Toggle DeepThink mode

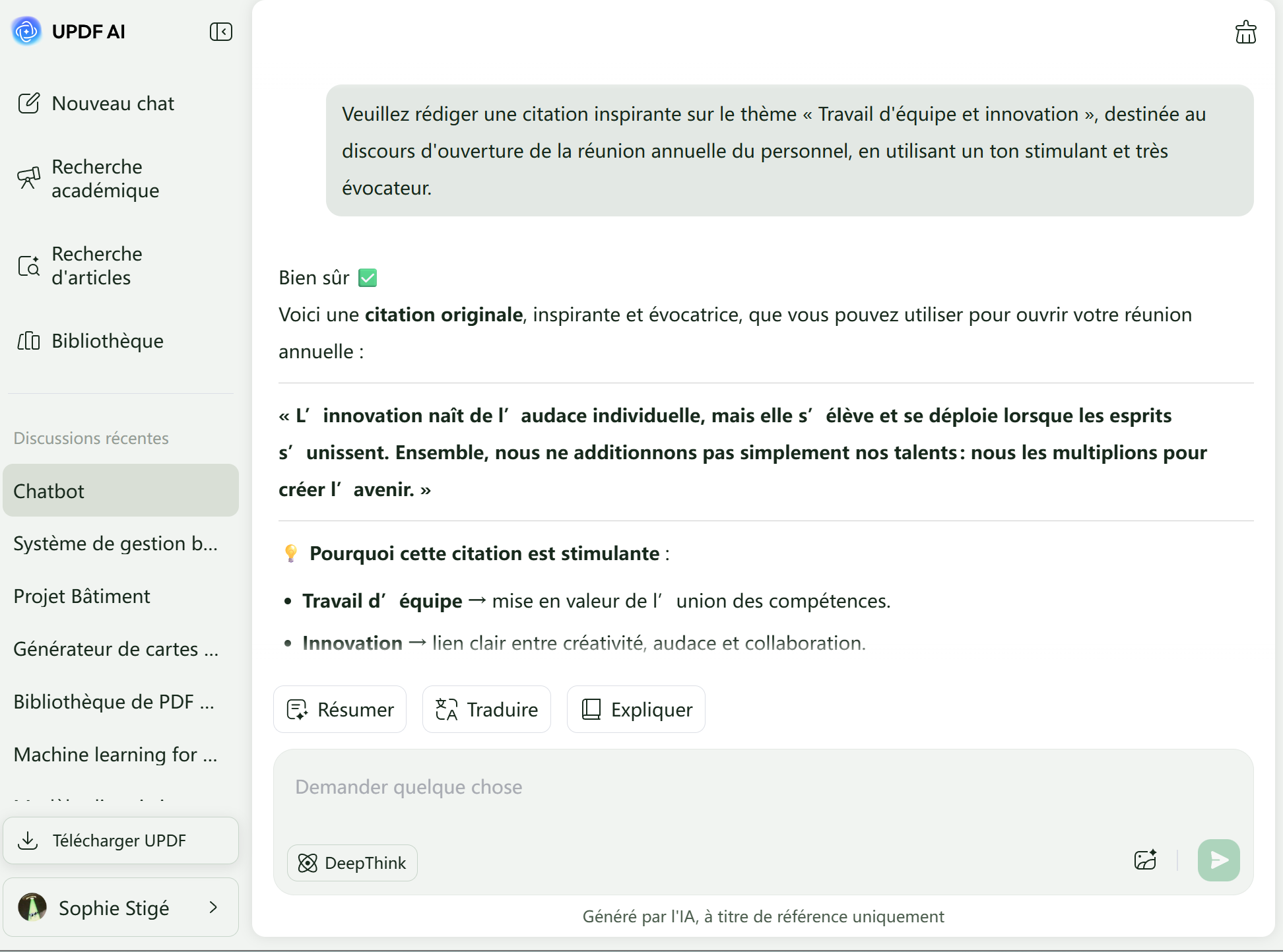pos(352,863)
